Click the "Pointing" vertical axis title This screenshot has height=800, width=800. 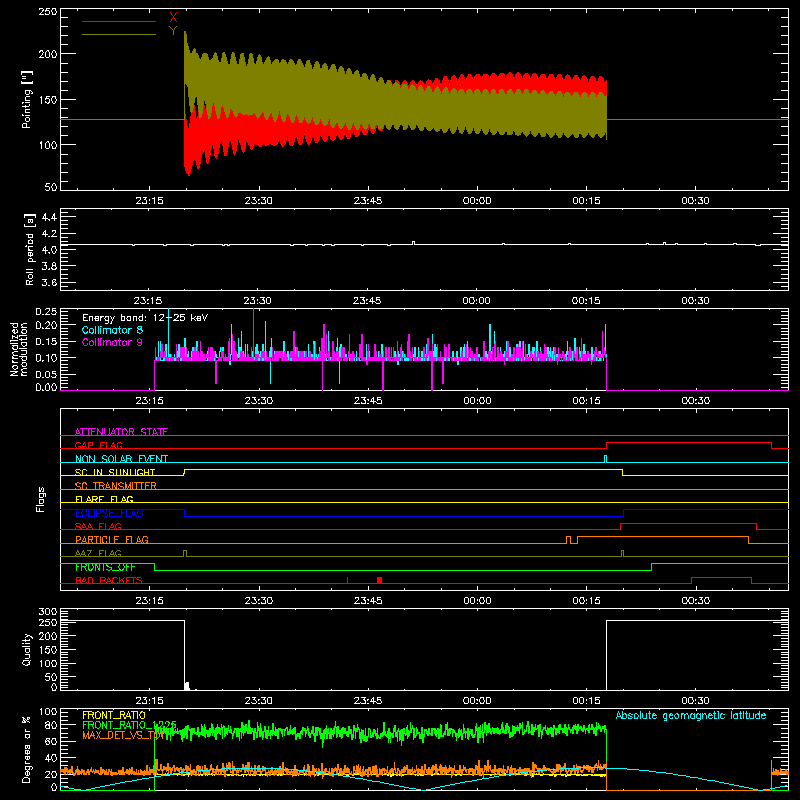coord(27,100)
